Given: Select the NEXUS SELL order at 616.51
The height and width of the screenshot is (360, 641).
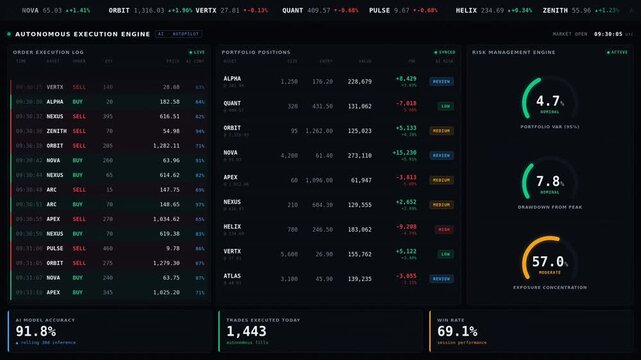Looking at the screenshot, I should (x=109, y=116).
